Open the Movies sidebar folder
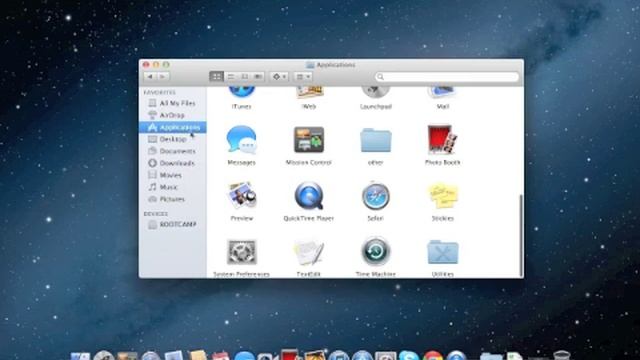 (x=172, y=175)
